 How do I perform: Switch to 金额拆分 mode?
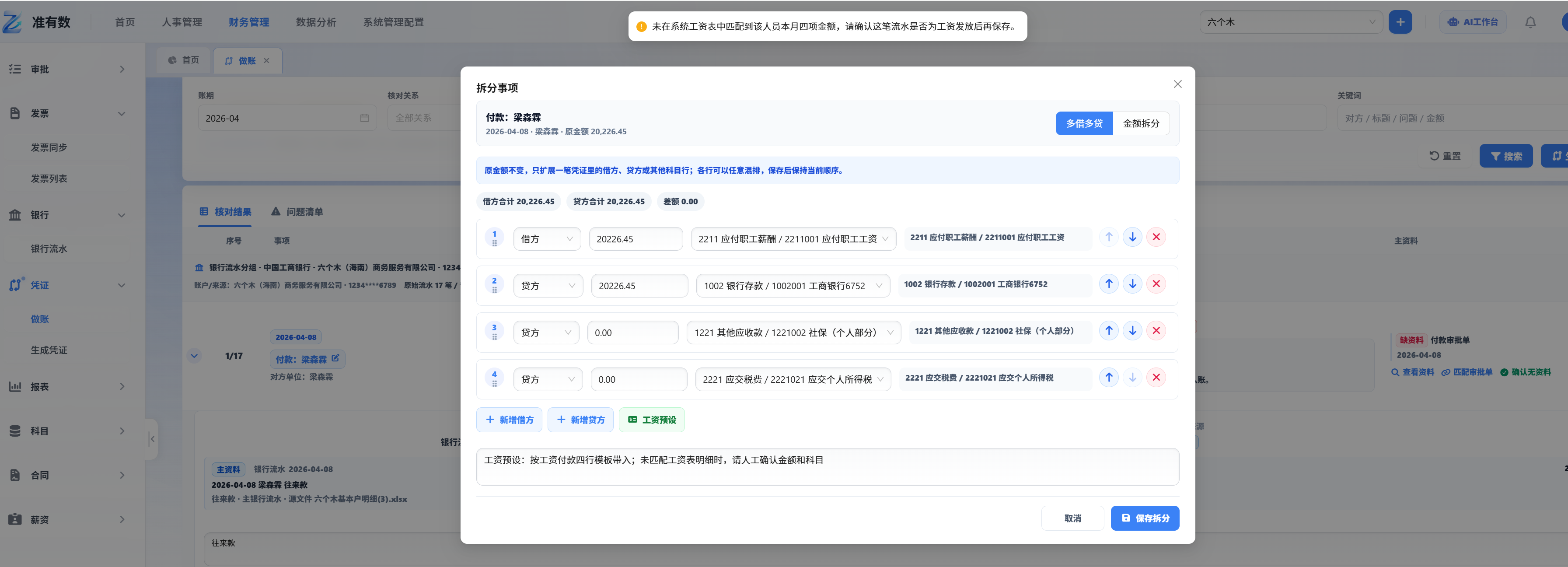[x=1141, y=123]
